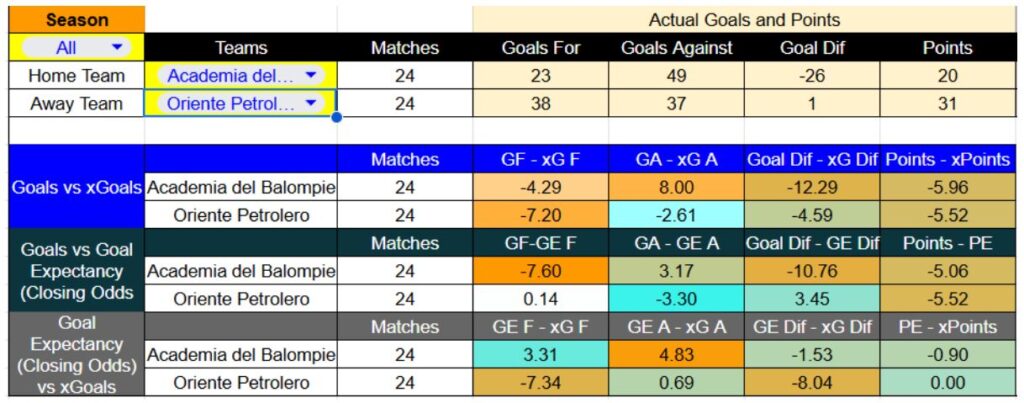Select the -7.60 cell for Academia del Balompie

tap(540, 271)
